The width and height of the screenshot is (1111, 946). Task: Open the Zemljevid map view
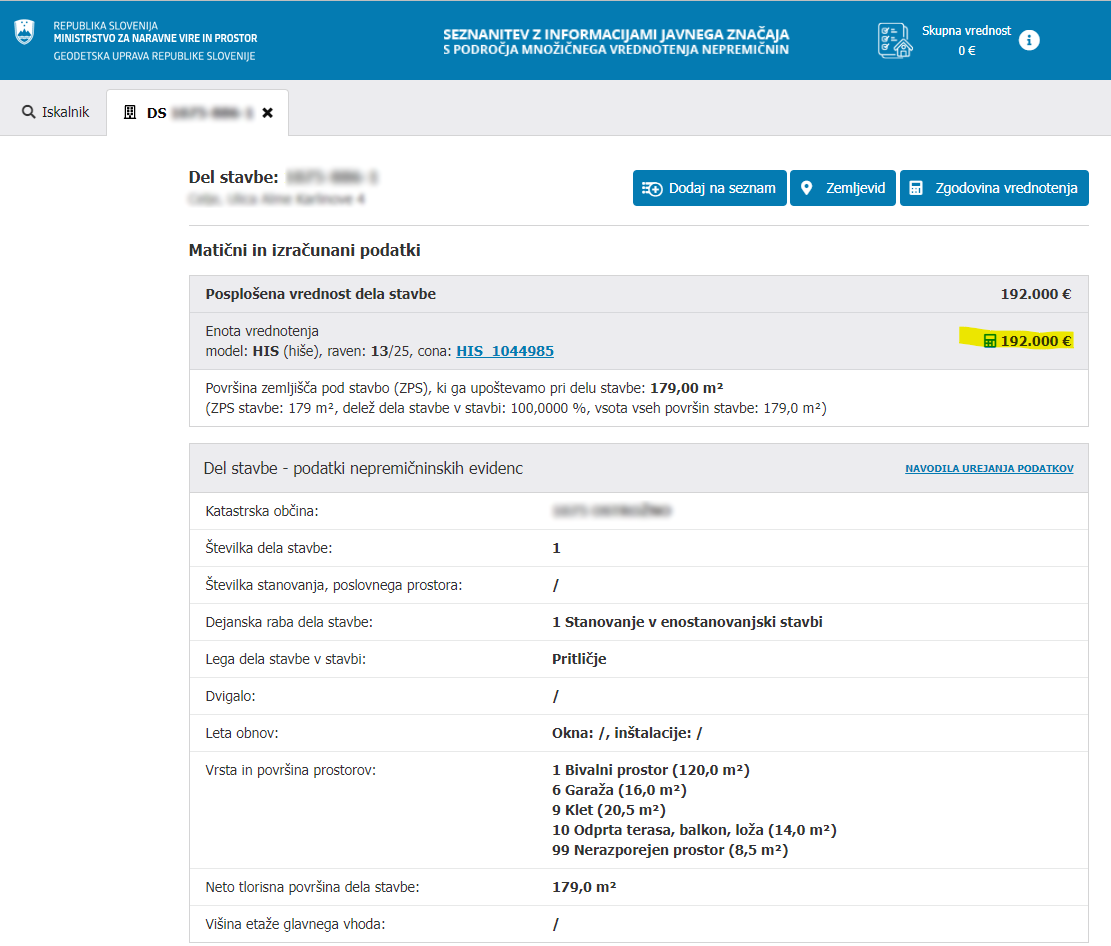point(842,188)
